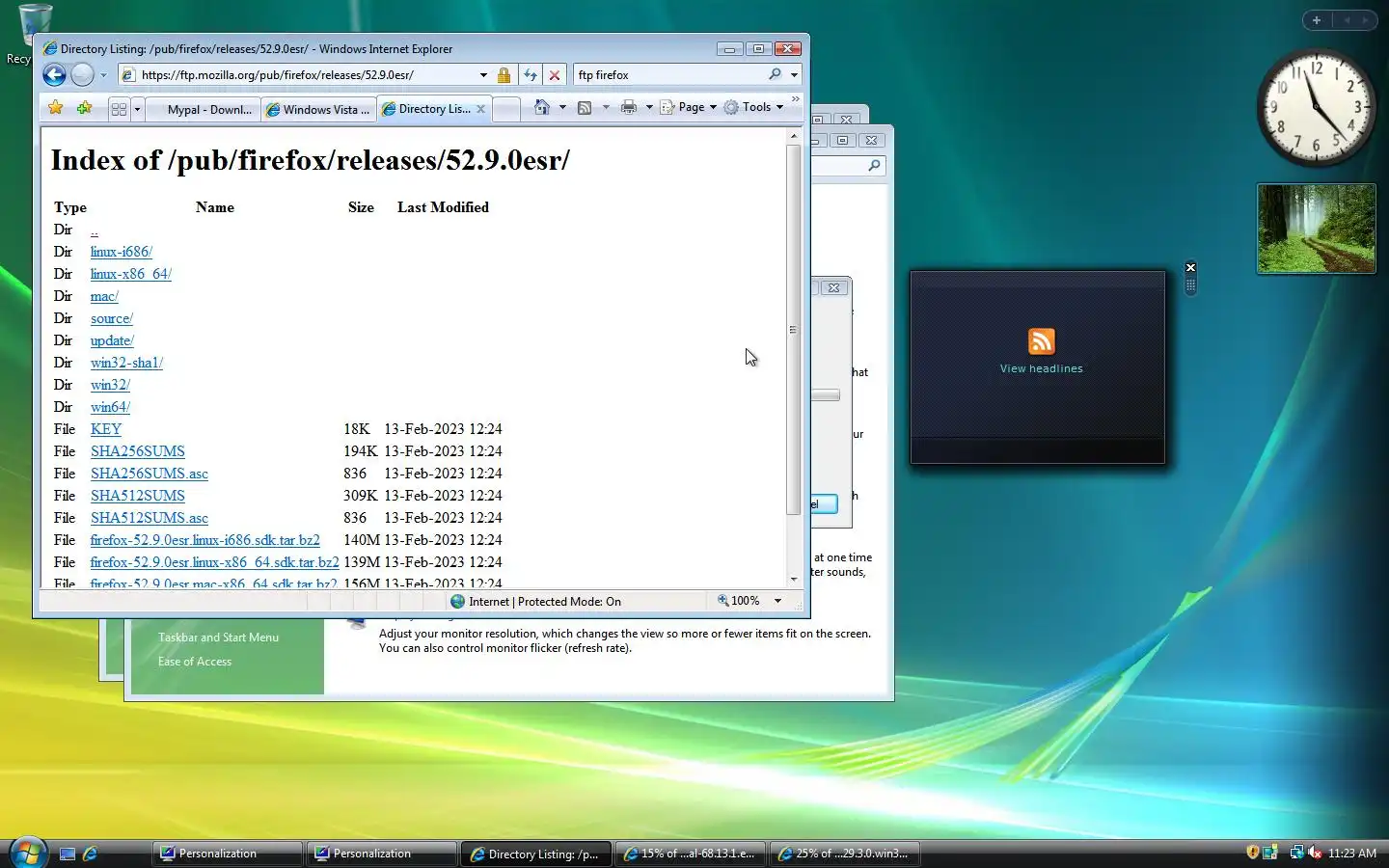Image resolution: width=1389 pixels, height=868 pixels.
Task: Open a new blank tab
Action: pos(505,109)
